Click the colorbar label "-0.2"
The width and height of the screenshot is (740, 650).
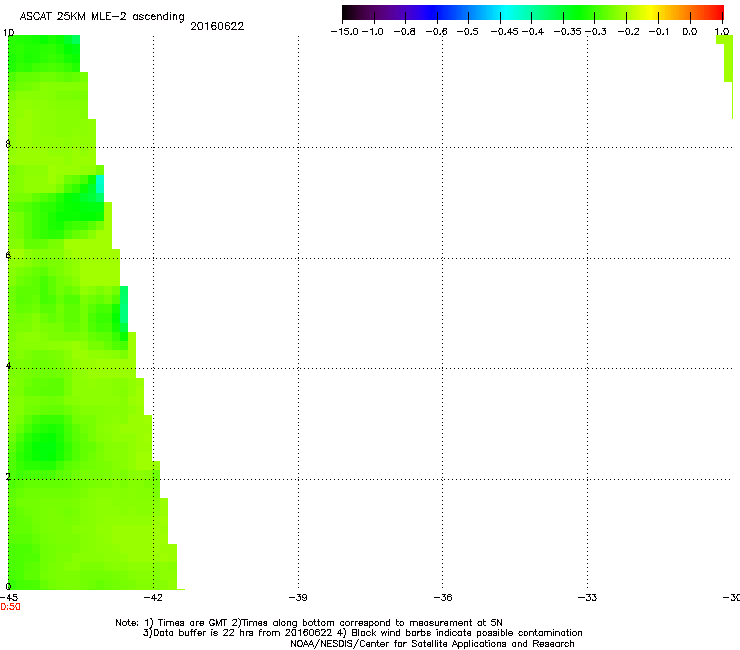coord(629,32)
